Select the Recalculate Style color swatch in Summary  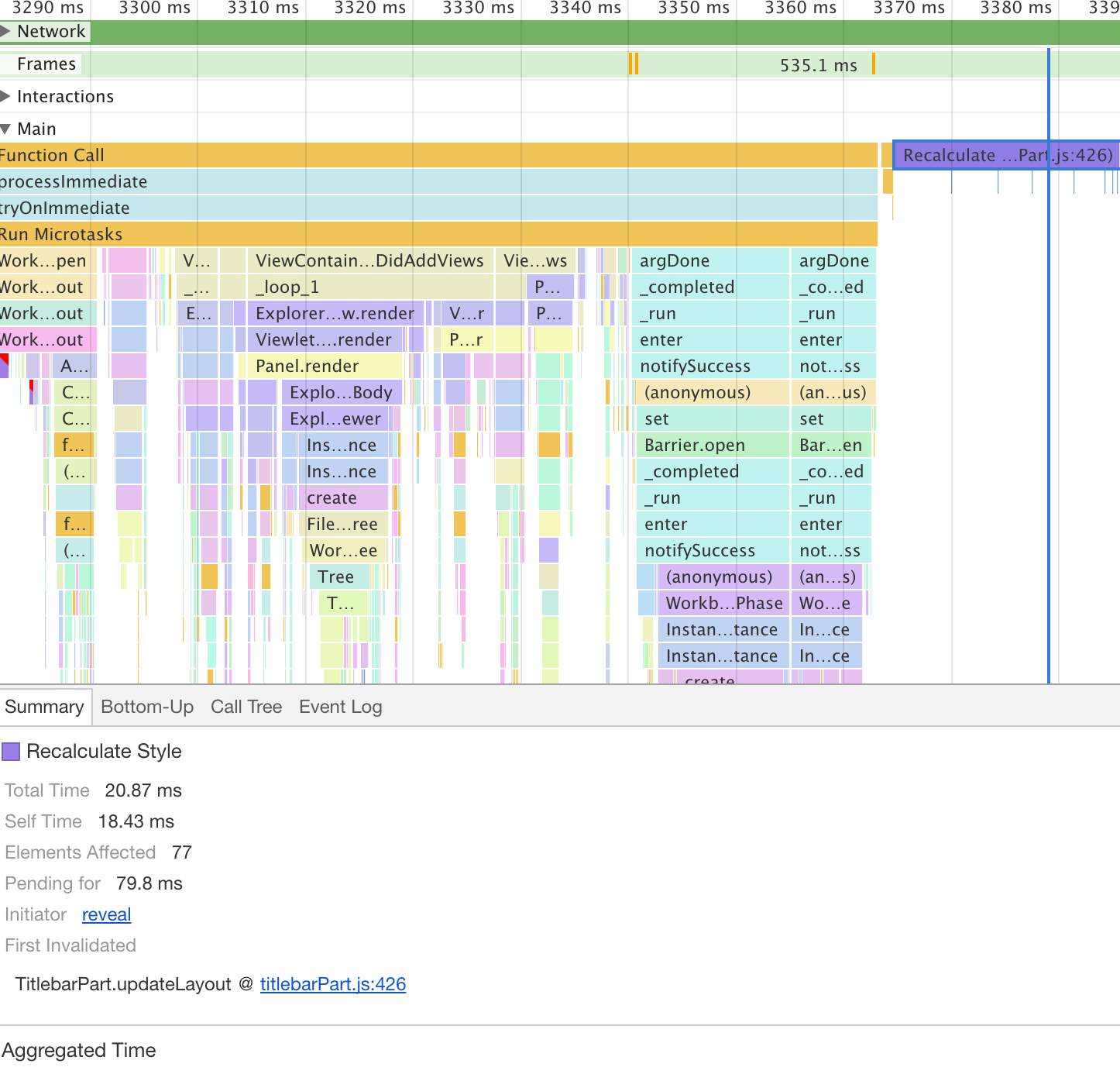click(x=12, y=751)
